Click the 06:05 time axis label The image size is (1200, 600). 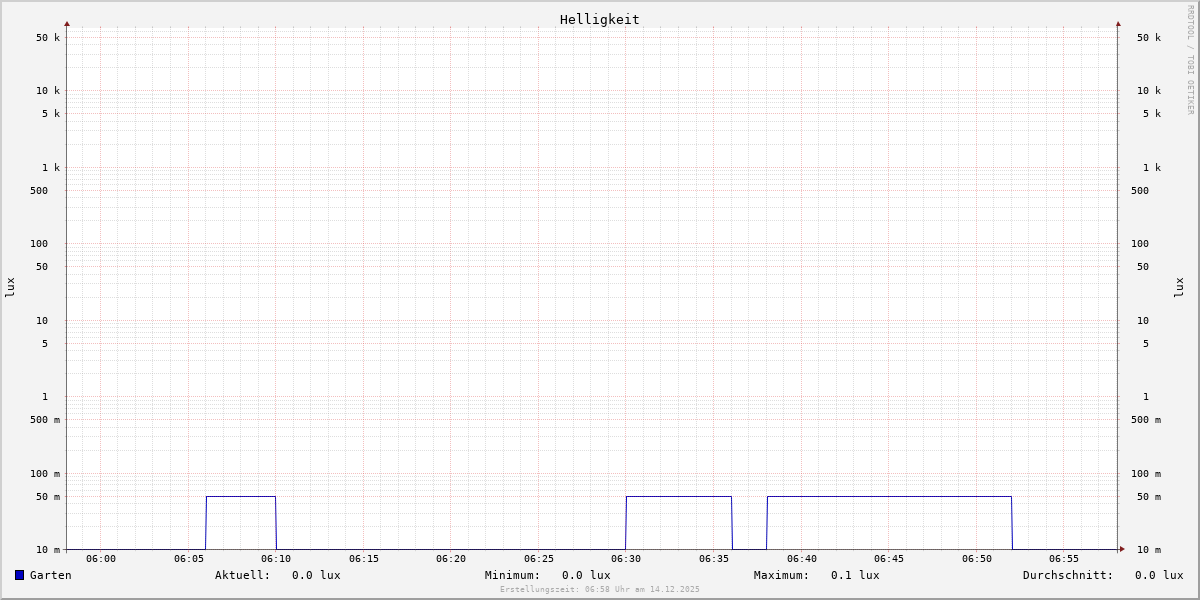(x=189, y=559)
